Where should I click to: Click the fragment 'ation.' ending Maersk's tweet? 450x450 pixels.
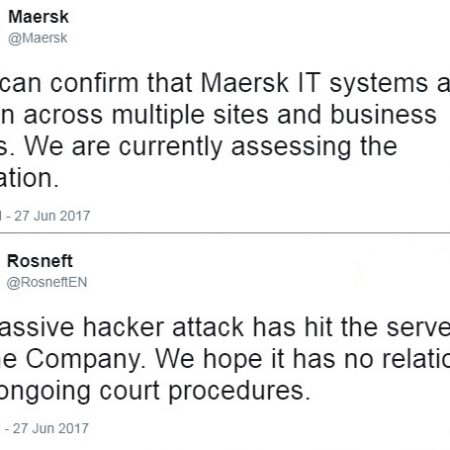pyautogui.click(x=29, y=178)
